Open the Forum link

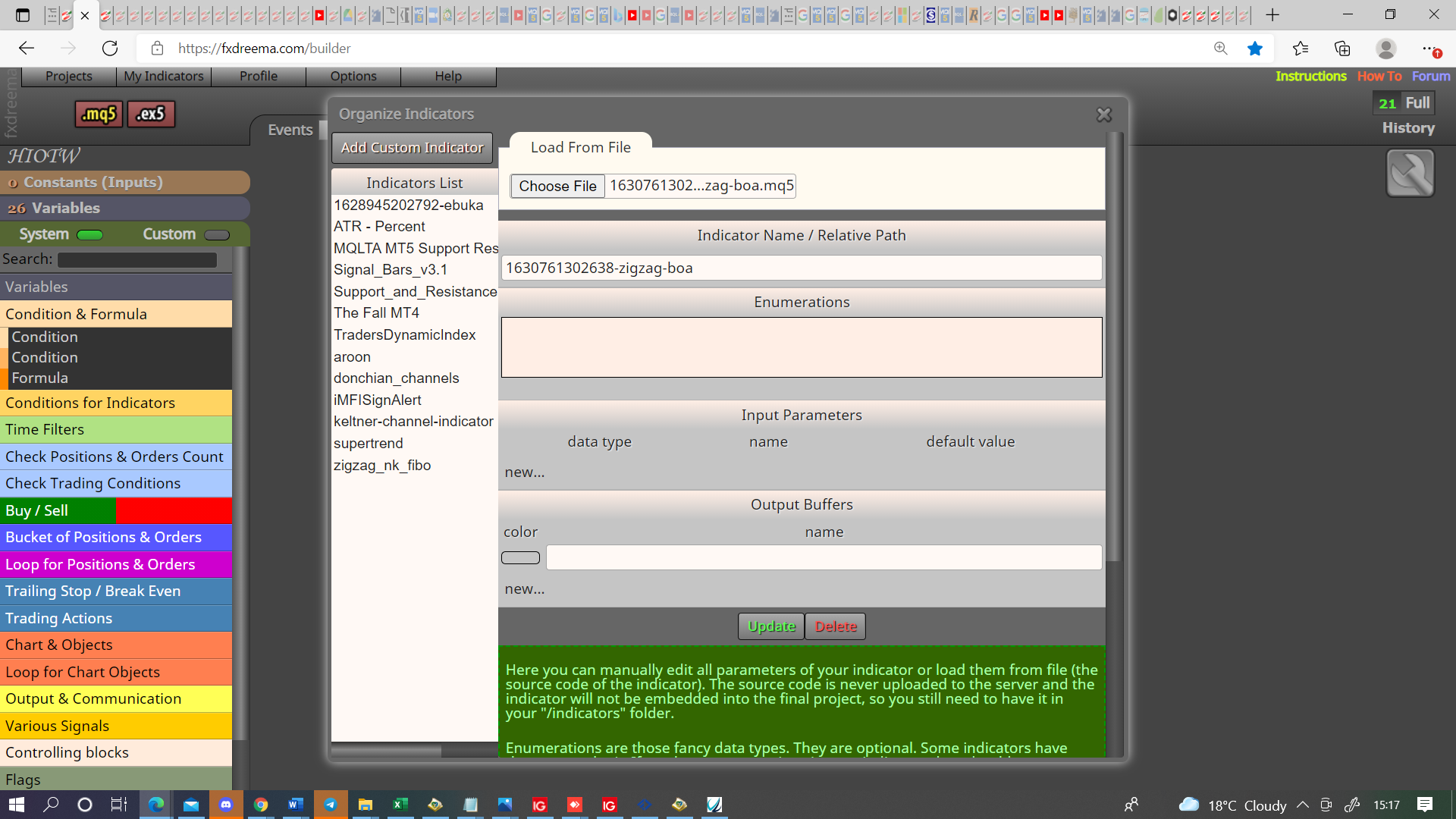point(1431,76)
